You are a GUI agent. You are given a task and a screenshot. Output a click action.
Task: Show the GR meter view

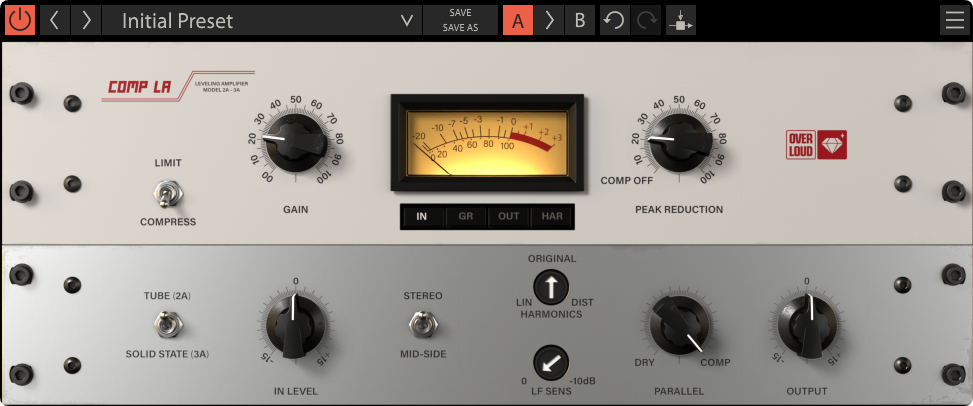pyautogui.click(x=465, y=216)
